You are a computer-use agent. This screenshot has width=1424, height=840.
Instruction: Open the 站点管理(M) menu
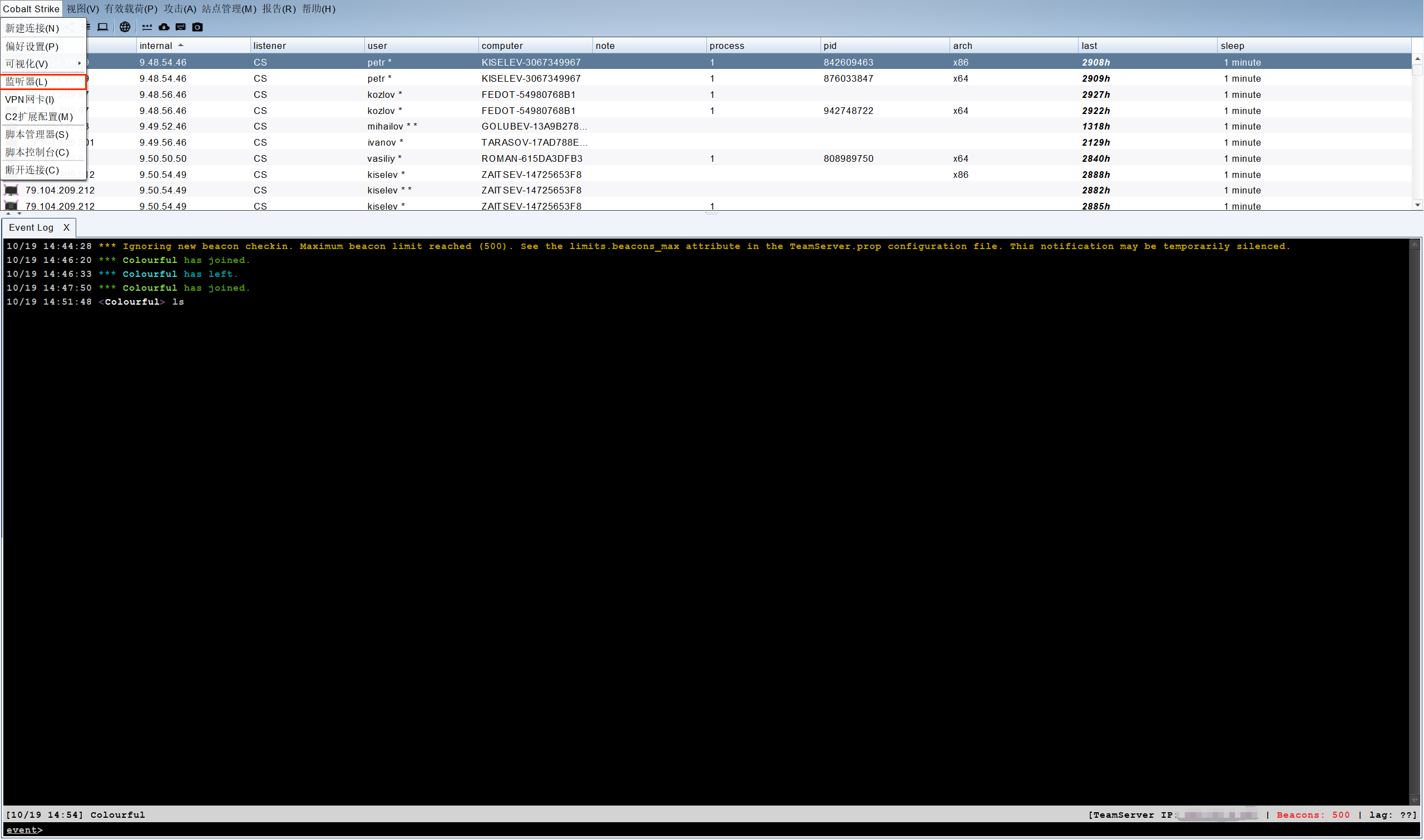pyautogui.click(x=229, y=8)
